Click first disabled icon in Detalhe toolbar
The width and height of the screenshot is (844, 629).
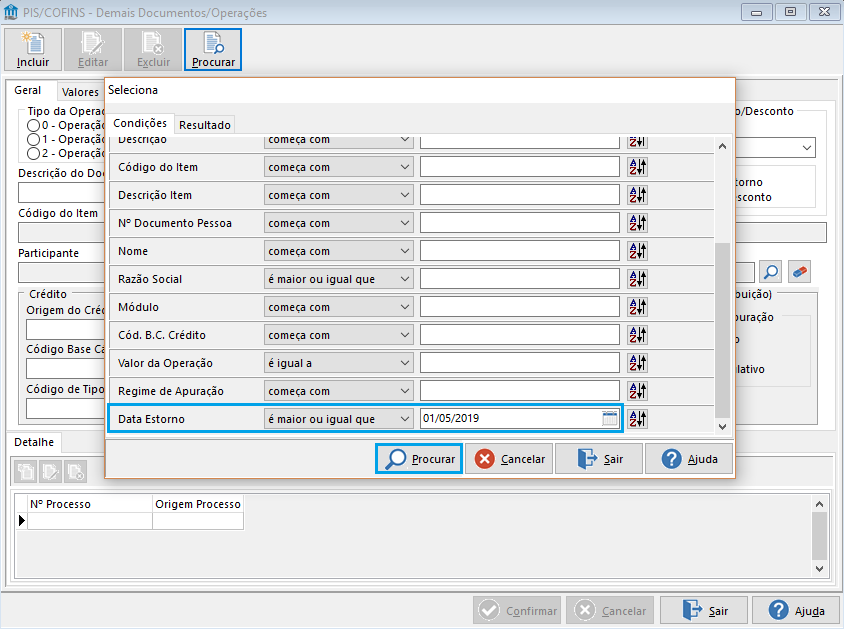(25, 471)
